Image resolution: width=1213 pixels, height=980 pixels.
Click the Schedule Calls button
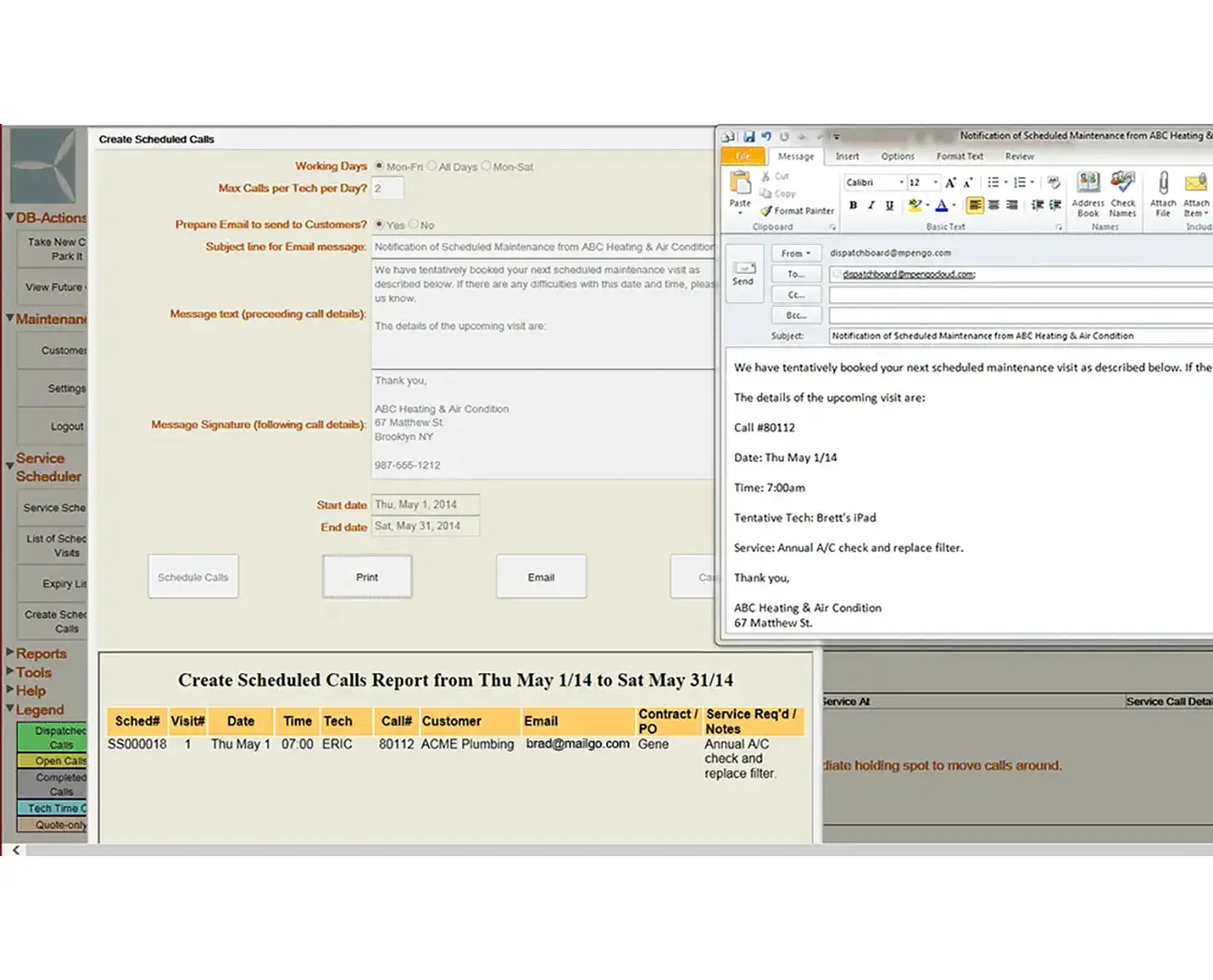[192, 577]
